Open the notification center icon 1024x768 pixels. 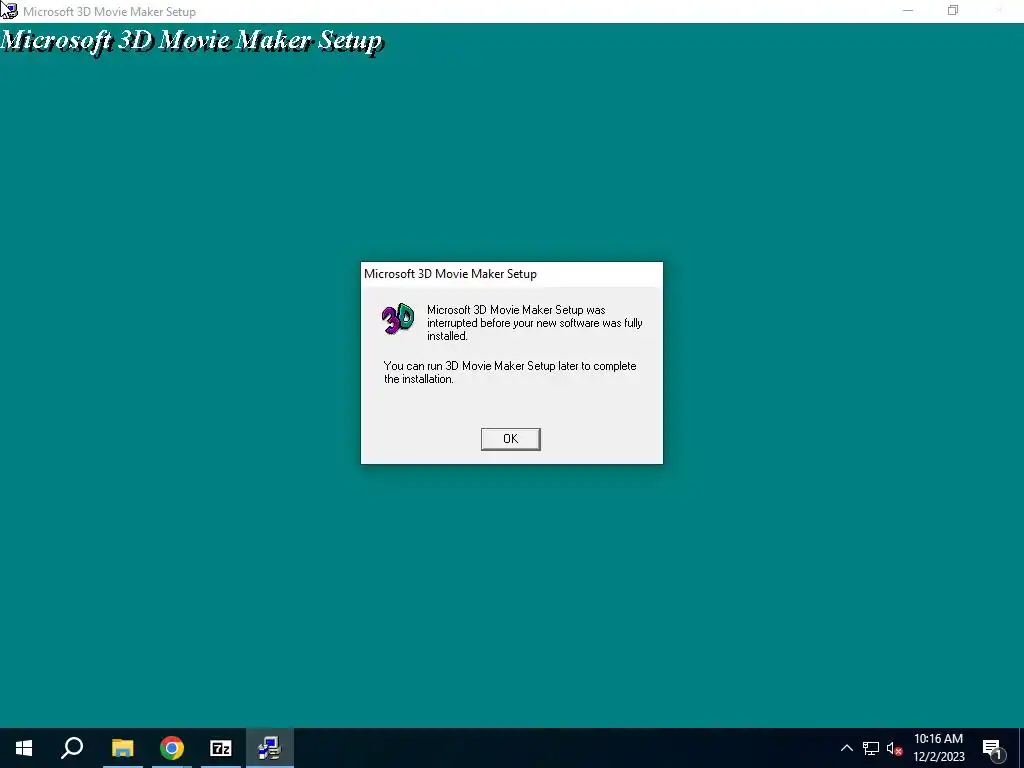[x=992, y=748]
